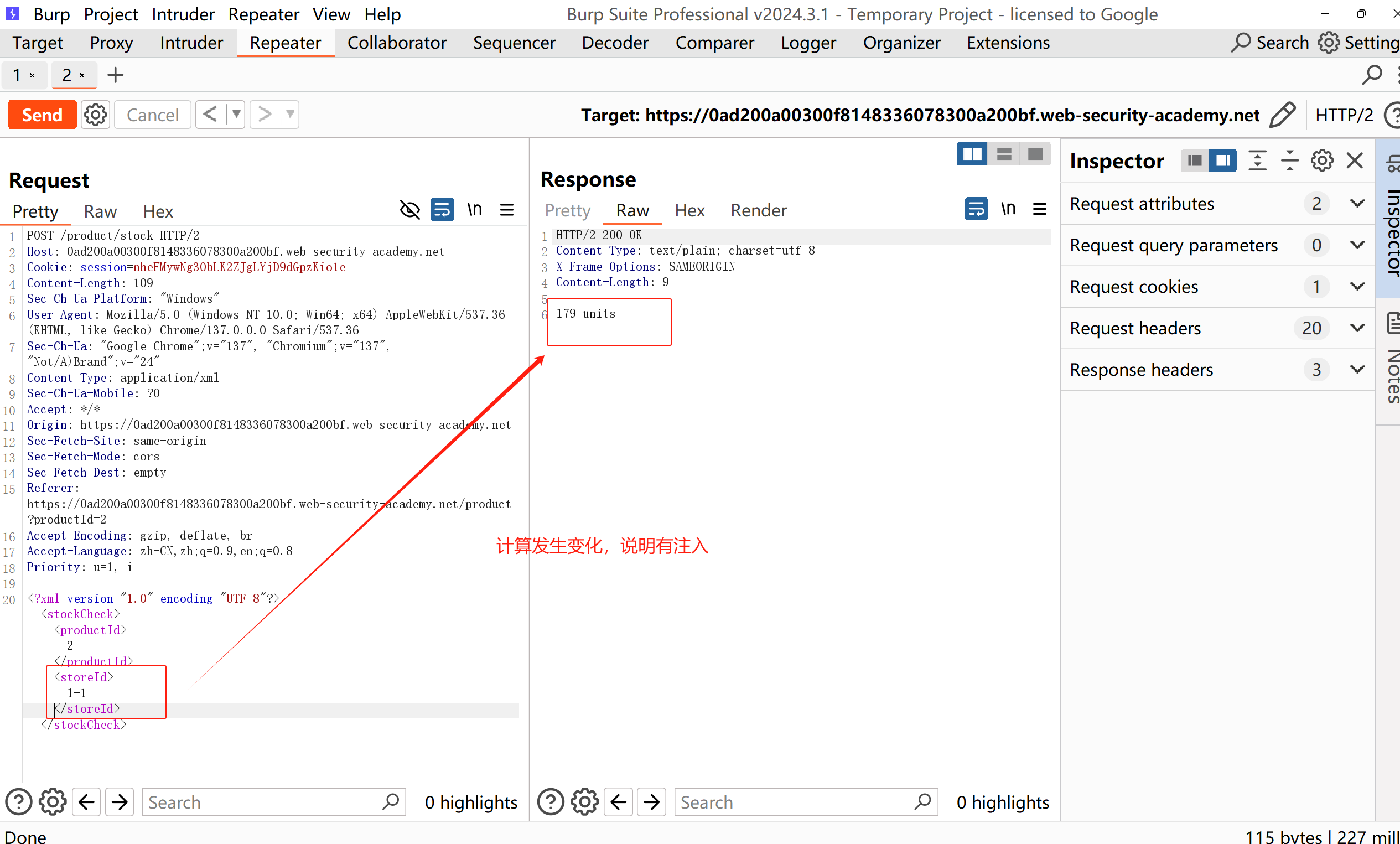Open the history back dropdown arrow
Image resolution: width=1400 pixels, height=844 pixels.
tap(236, 115)
